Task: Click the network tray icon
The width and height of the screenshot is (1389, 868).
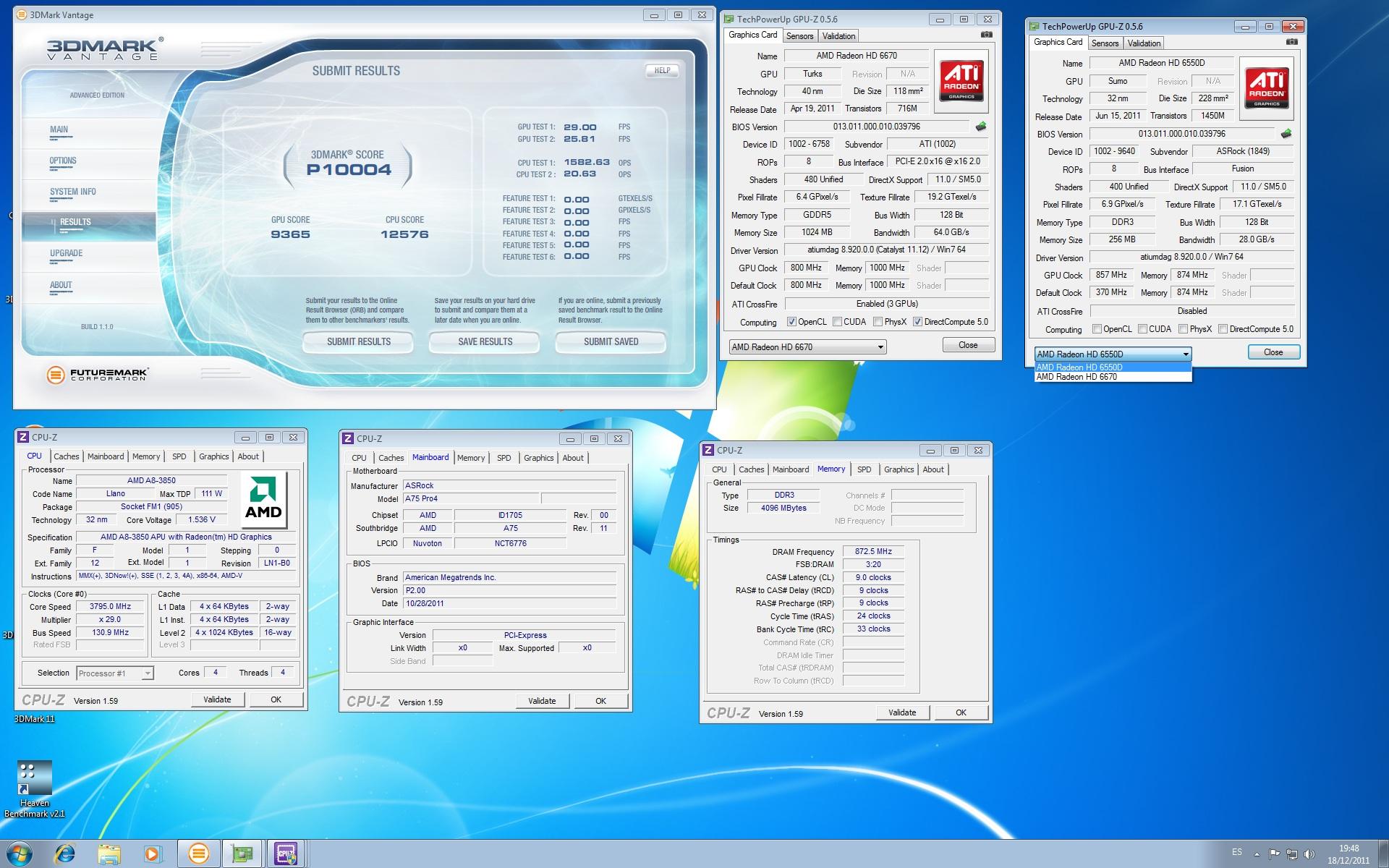Action: [x=1292, y=854]
